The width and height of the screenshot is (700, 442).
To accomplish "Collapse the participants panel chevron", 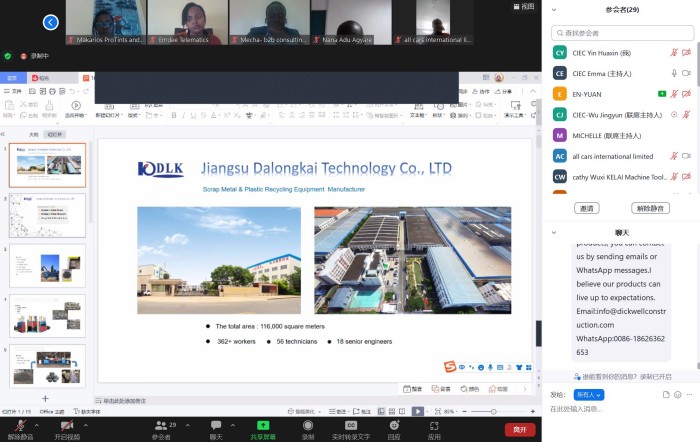I will (x=554, y=10).
